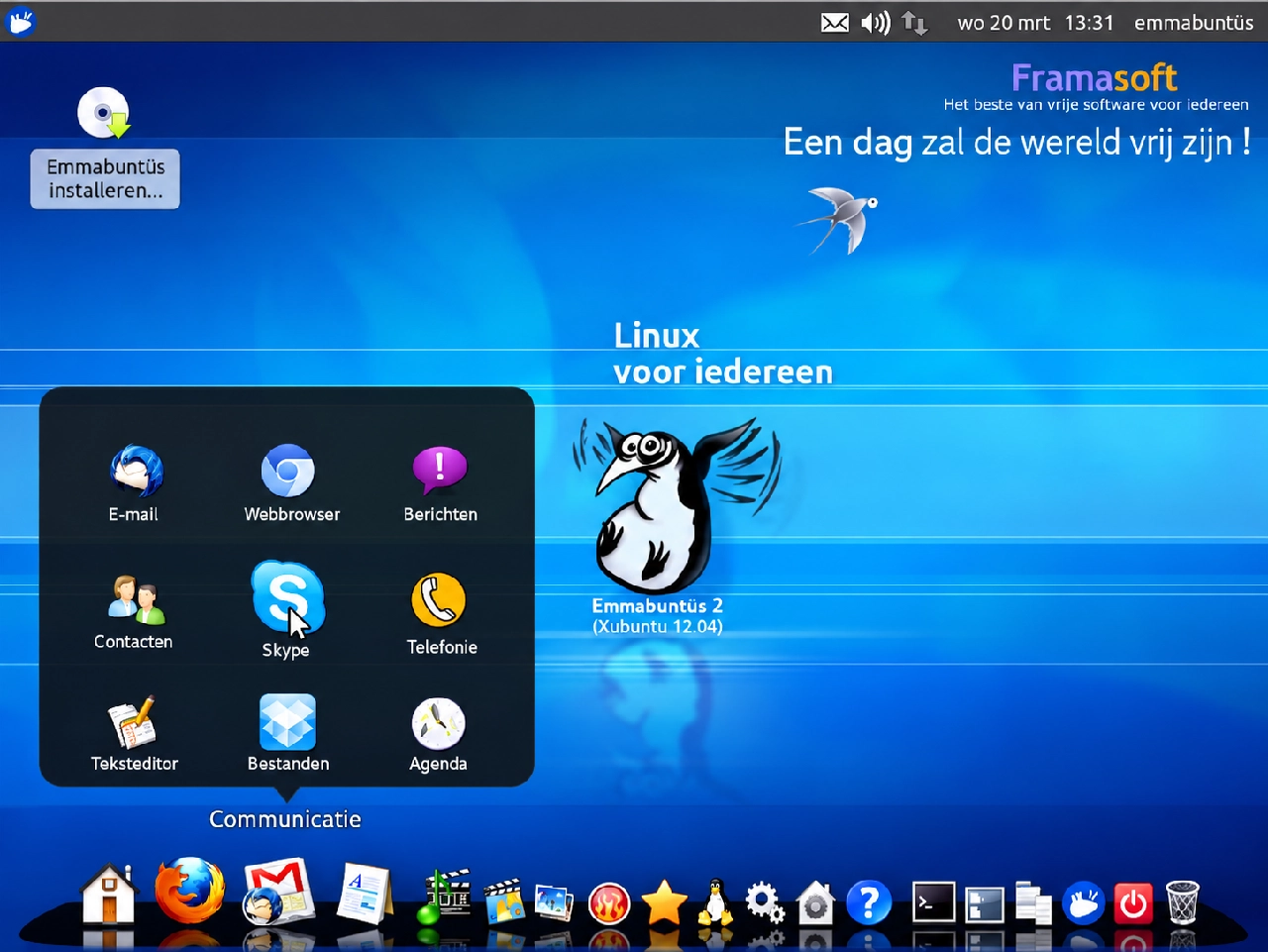Click the network up-down arrows indicator
The height and width of the screenshot is (952, 1268).
tap(914, 23)
